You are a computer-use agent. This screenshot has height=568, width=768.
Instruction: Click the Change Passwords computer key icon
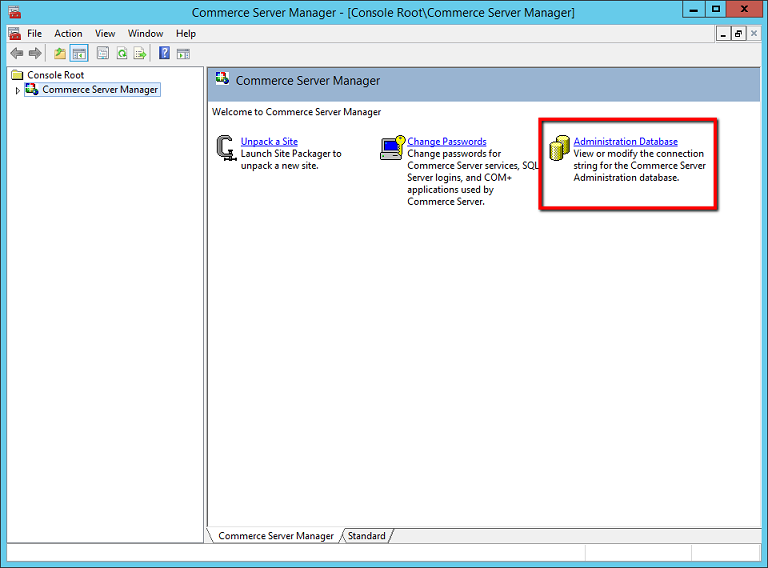pyautogui.click(x=393, y=148)
